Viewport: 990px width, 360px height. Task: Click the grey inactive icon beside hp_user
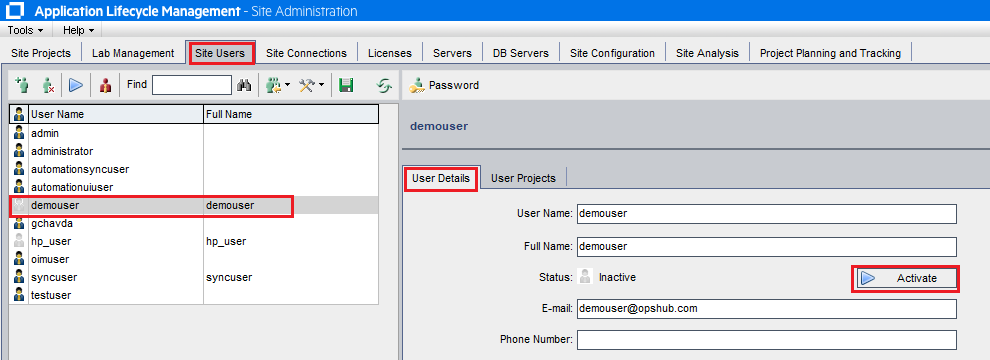pyautogui.click(x=19, y=241)
